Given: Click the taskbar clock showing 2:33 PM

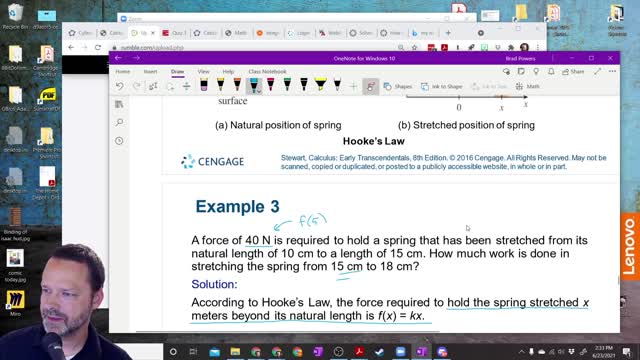Looking at the screenshot, I should click(x=604, y=351).
